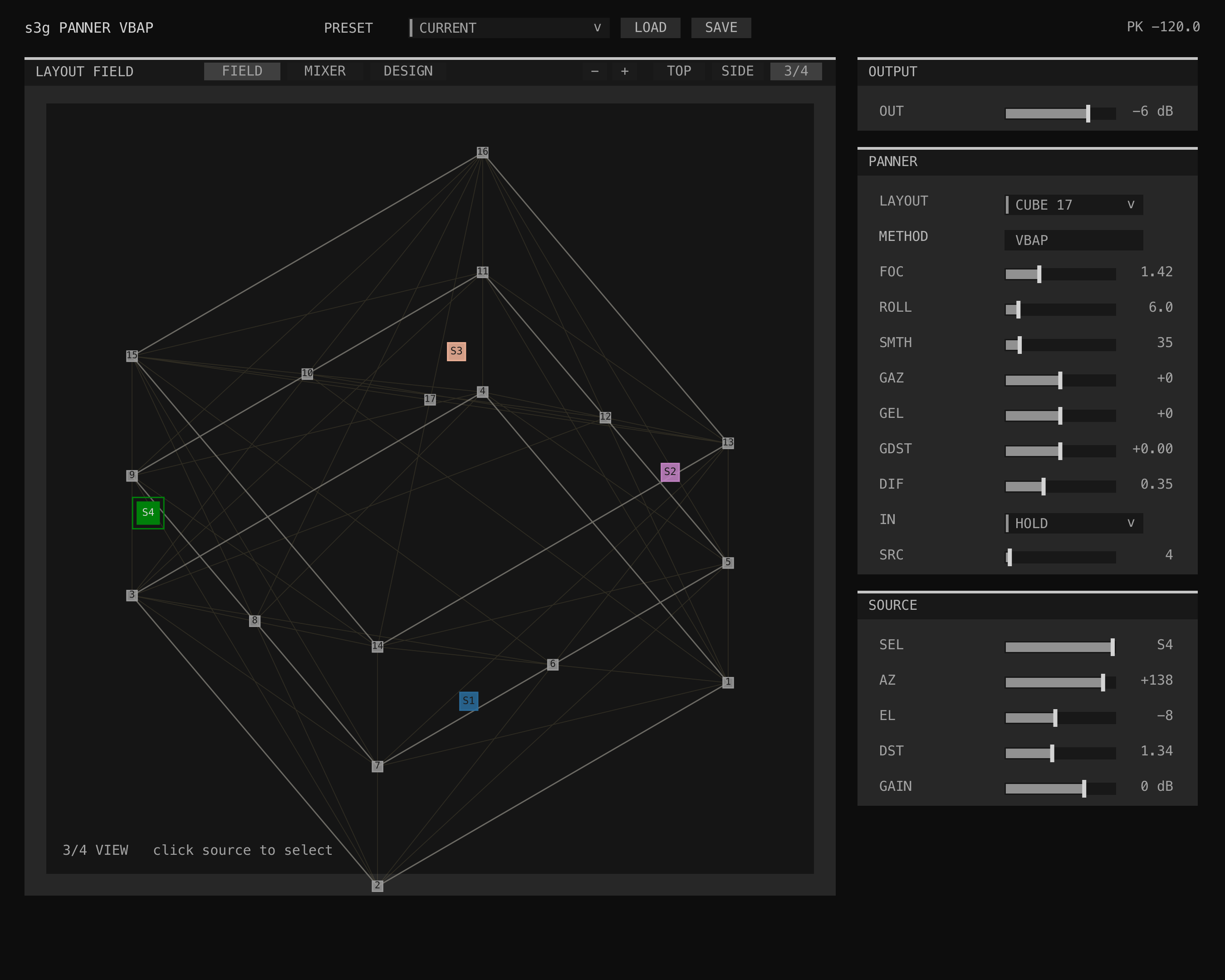
Task: Click the PK -120.0 peak readout
Action: click(x=1163, y=27)
